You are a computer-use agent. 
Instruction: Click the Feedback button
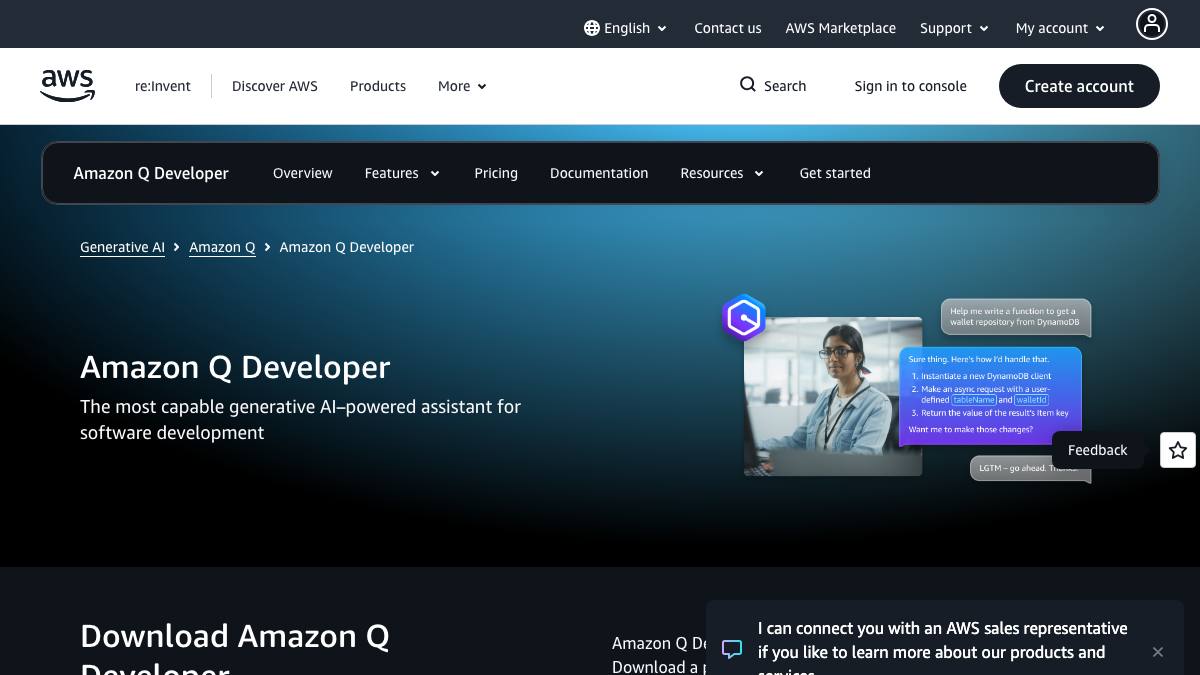coord(1097,450)
